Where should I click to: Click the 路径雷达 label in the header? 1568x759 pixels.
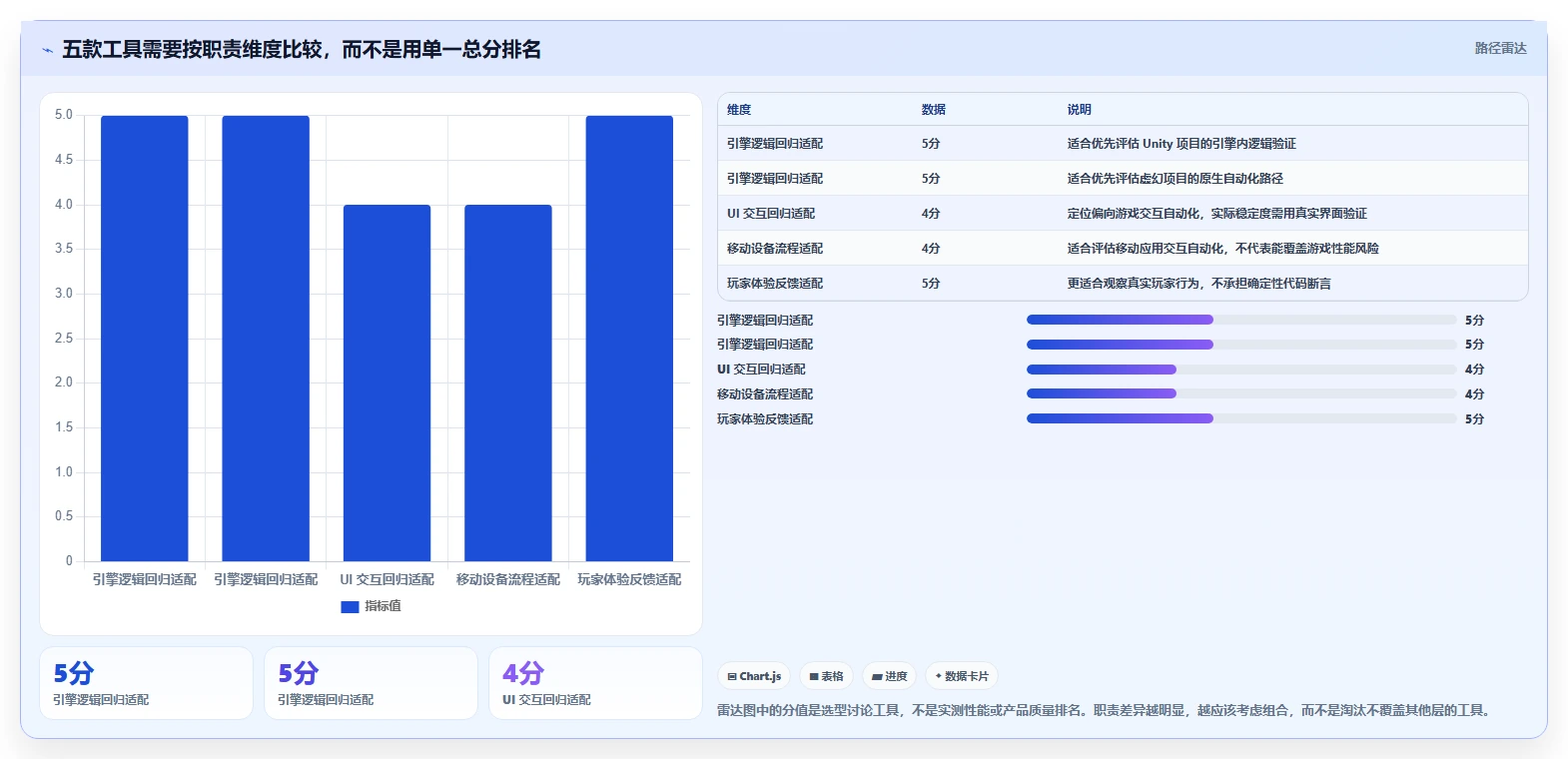[x=1500, y=48]
